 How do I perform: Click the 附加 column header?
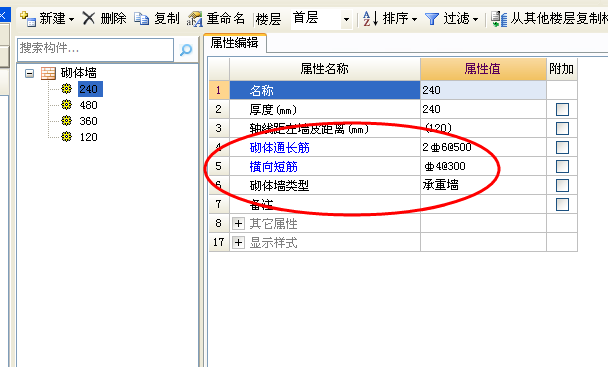[561, 69]
